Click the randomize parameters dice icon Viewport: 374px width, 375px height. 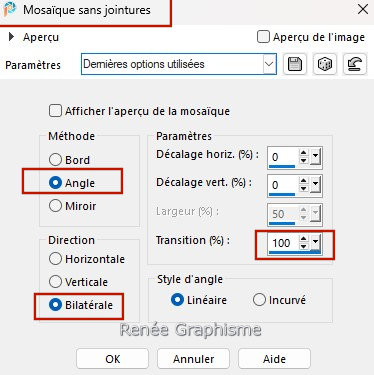(x=325, y=64)
